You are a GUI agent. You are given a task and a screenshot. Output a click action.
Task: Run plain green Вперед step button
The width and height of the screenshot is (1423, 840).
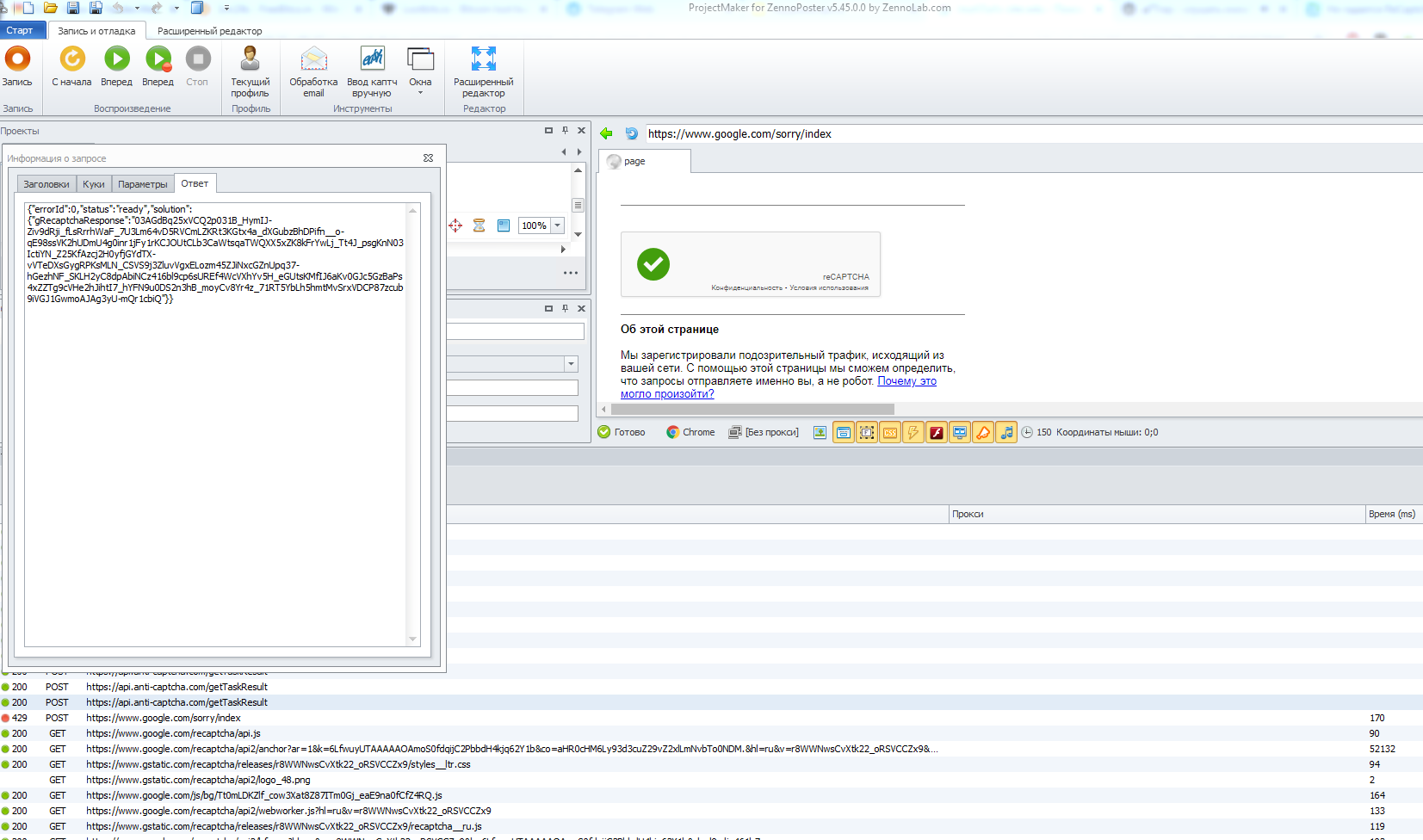(x=116, y=66)
